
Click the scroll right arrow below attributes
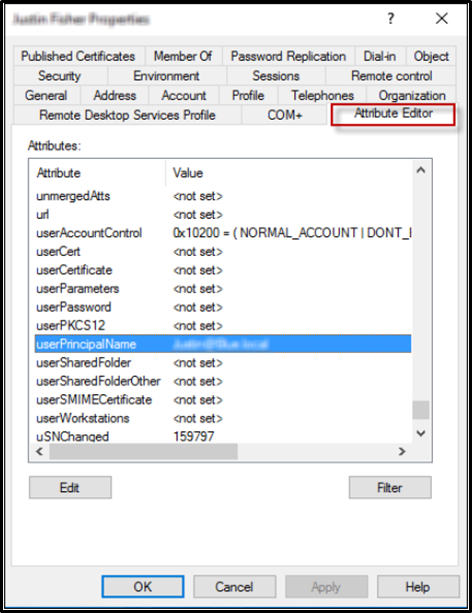pos(402,452)
